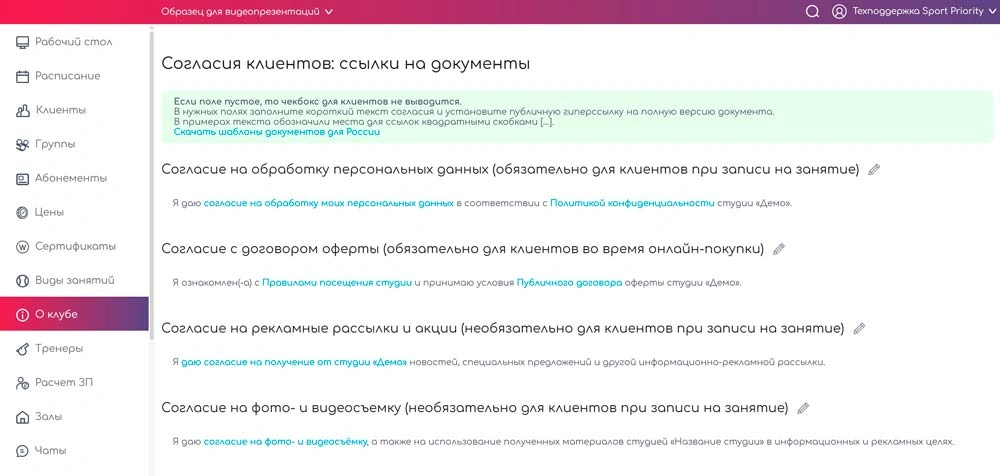This screenshot has height=476, width=1000.
Task: Edit the рекламные рассылки consent with pencil
Action: pos(859,329)
